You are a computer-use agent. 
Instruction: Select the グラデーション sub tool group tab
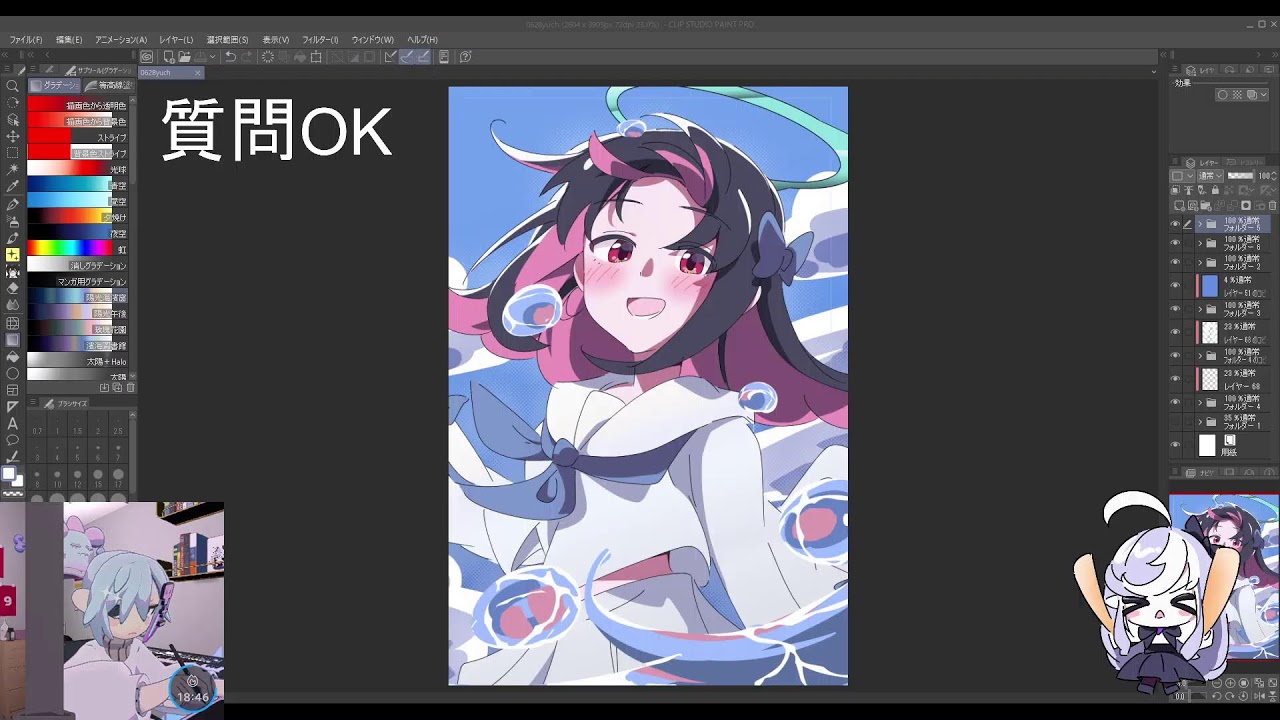pos(54,86)
